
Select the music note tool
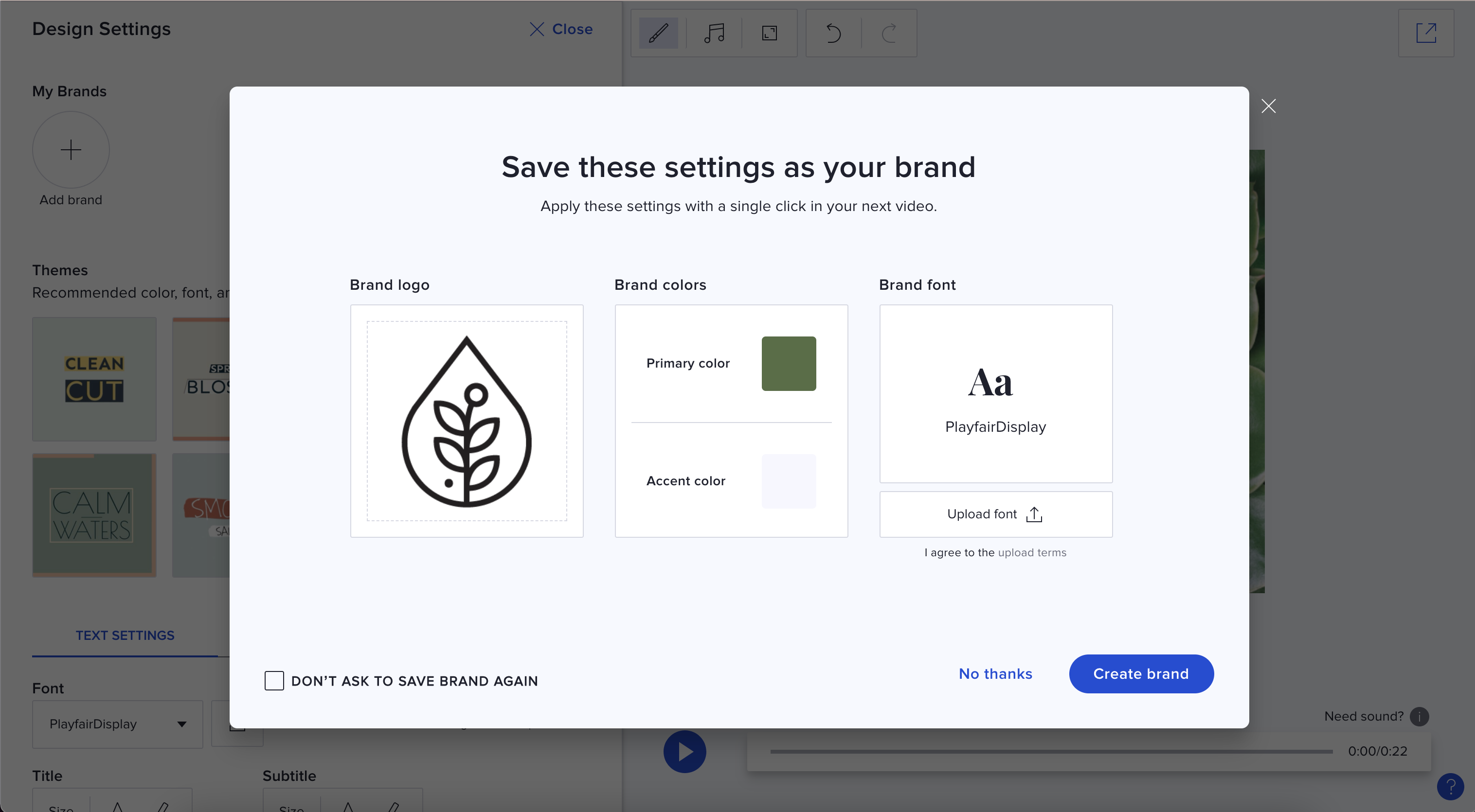click(713, 33)
